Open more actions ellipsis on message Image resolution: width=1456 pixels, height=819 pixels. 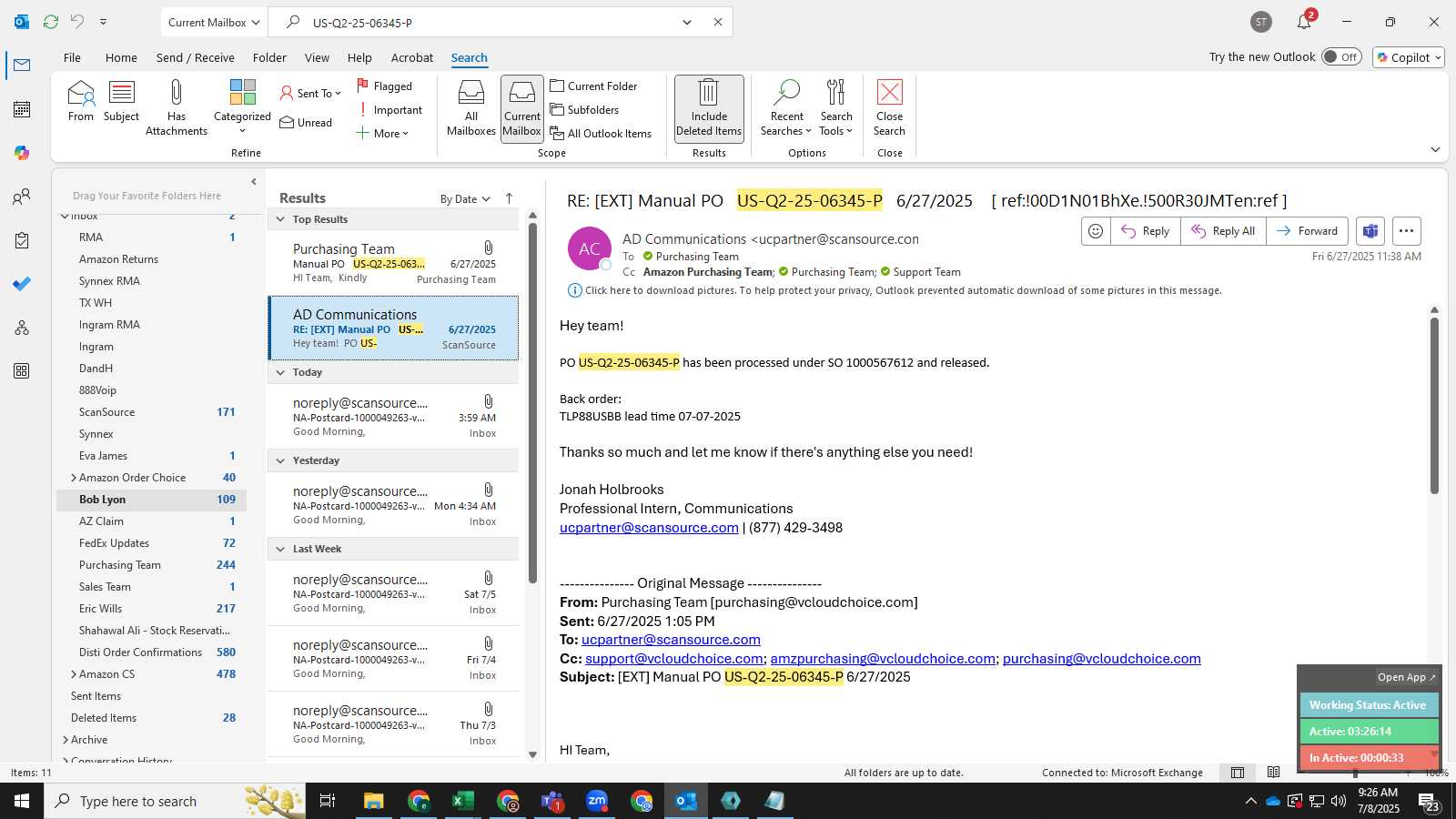[x=1406, y=231]
